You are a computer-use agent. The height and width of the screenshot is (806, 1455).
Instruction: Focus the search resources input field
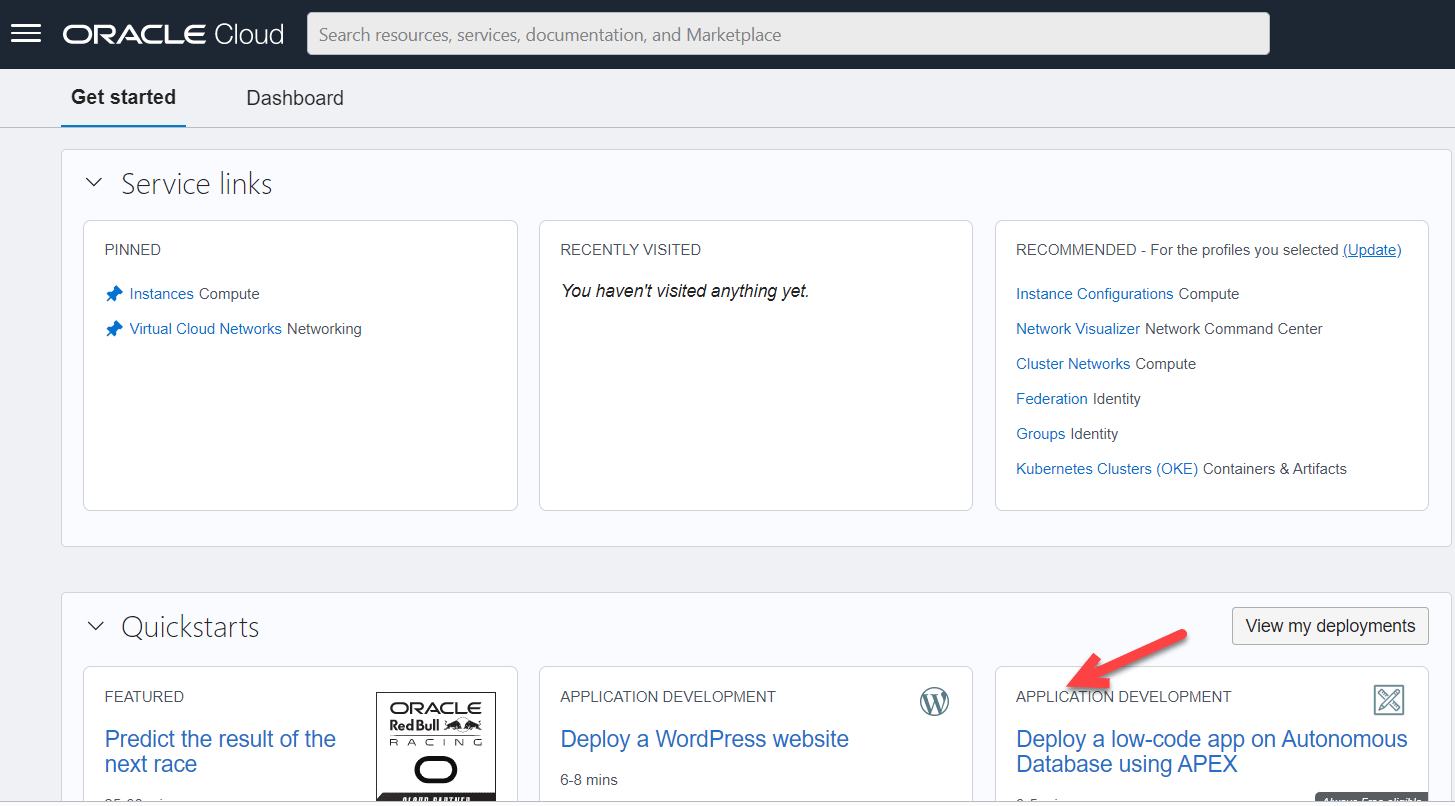[788, 34]
